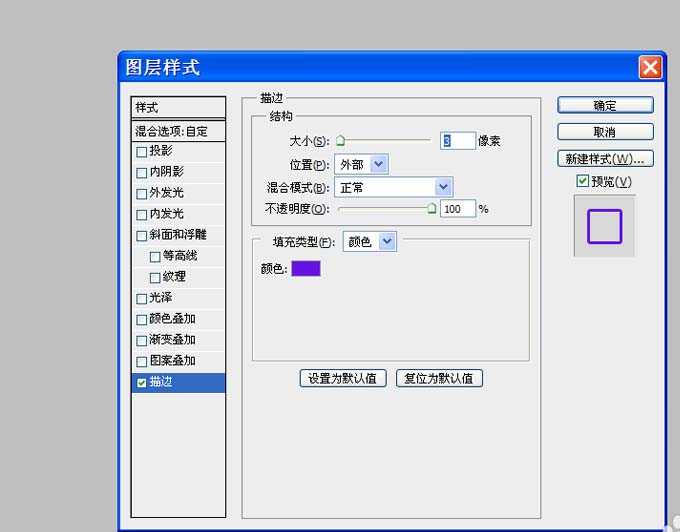Click the 大小 size slider handle
This screenshot has width=680, height=532.
click(340, 141)
